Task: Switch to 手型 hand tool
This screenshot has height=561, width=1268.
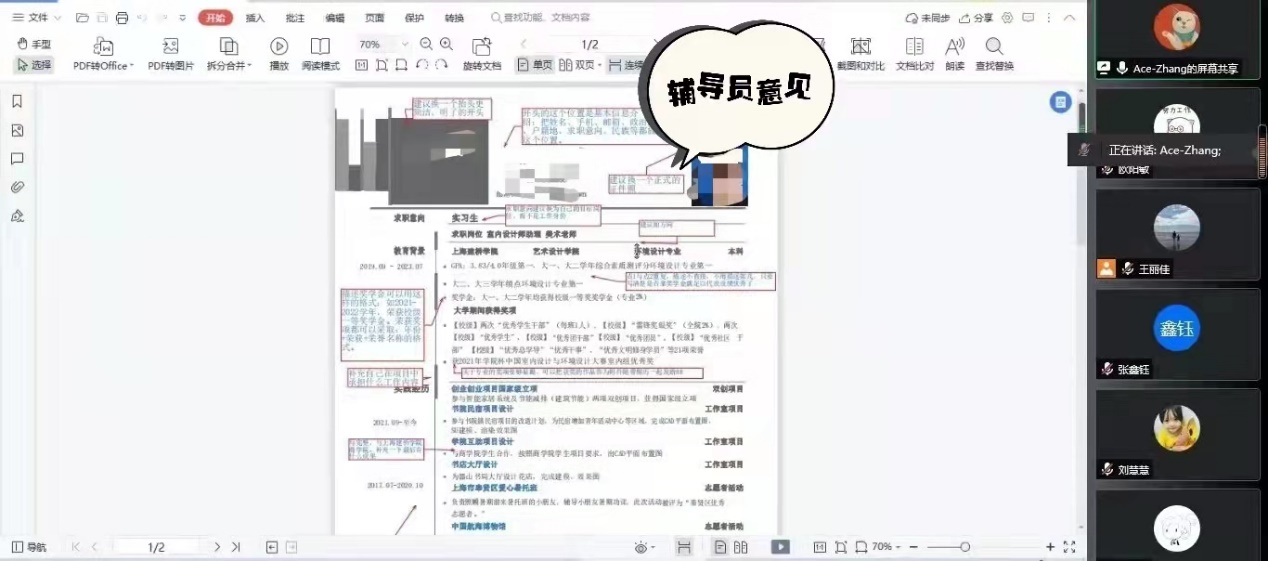Action: 33,44
